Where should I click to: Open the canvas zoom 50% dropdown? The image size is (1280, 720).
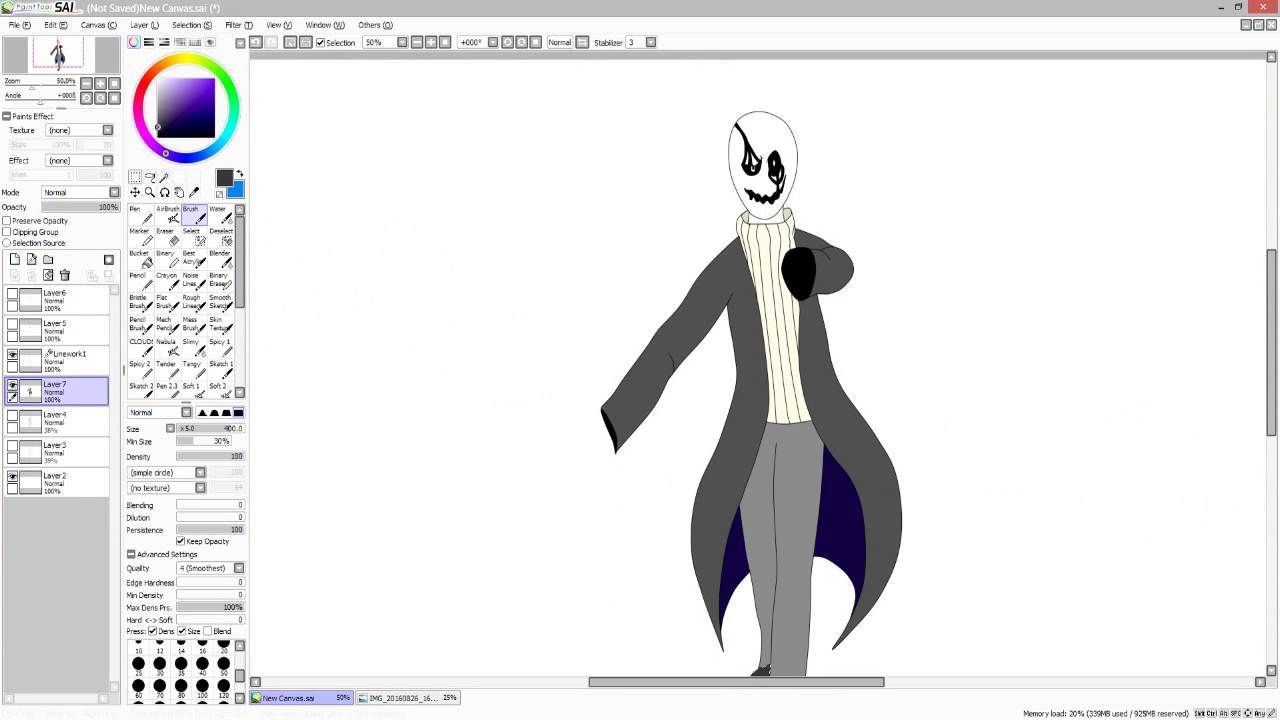pos(402,42)
